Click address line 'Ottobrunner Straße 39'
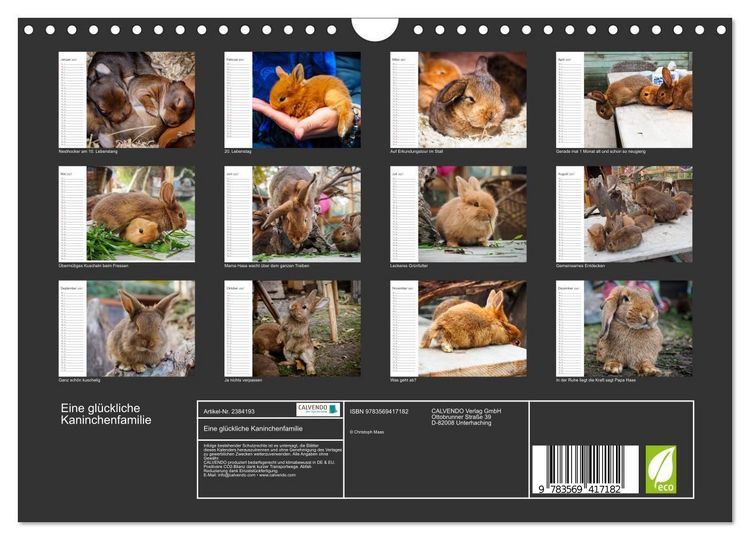The width and height of the screenshot is (750, 540). 461,417
